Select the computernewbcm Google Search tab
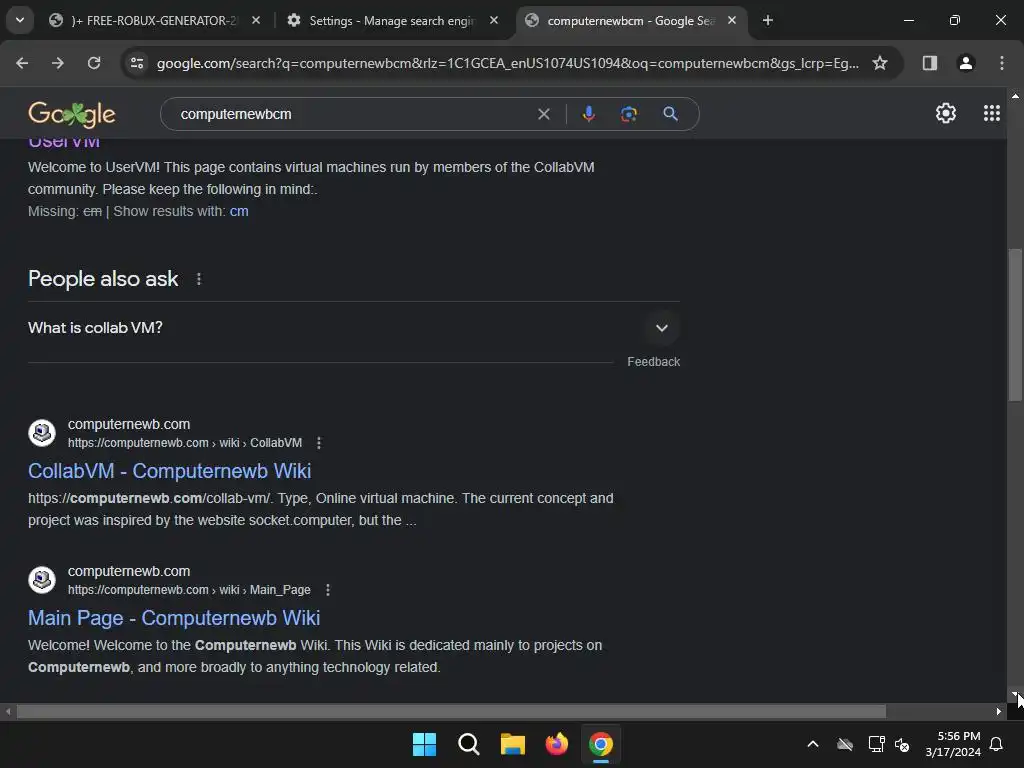This screenshot has height=768, width=1024. pos(630,20)
